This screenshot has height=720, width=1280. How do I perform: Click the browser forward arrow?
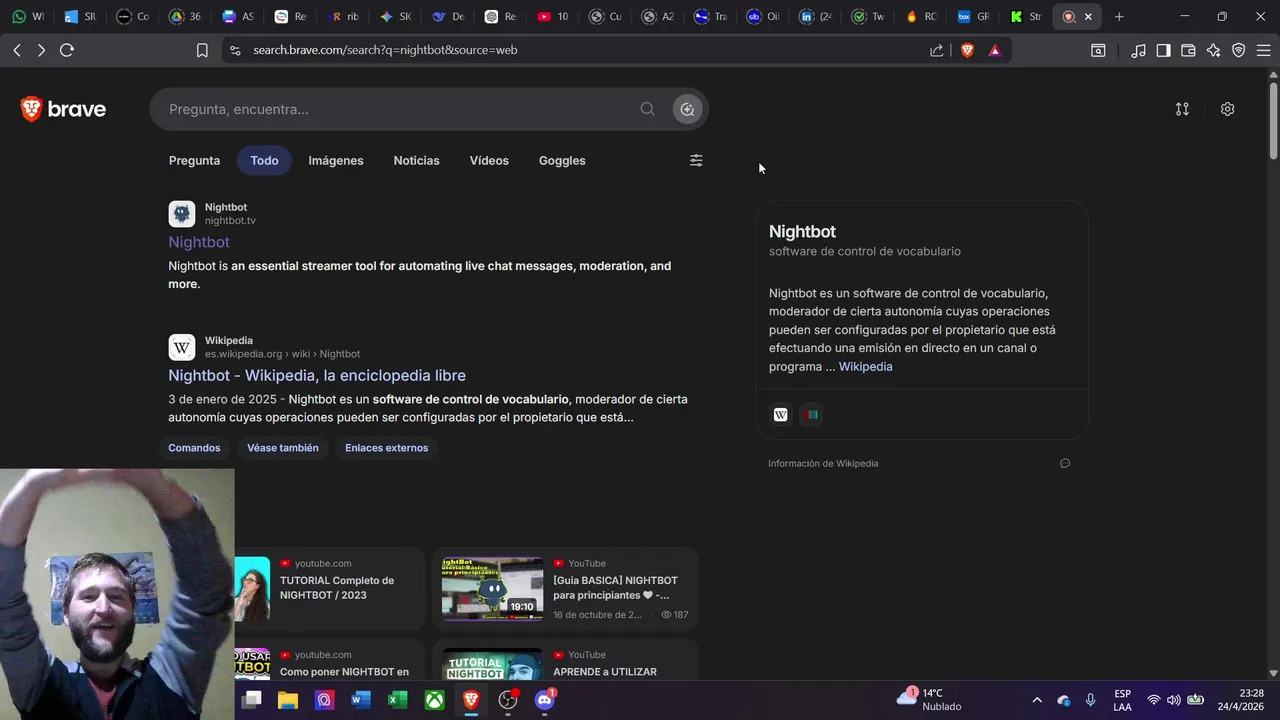click(41, 50)
